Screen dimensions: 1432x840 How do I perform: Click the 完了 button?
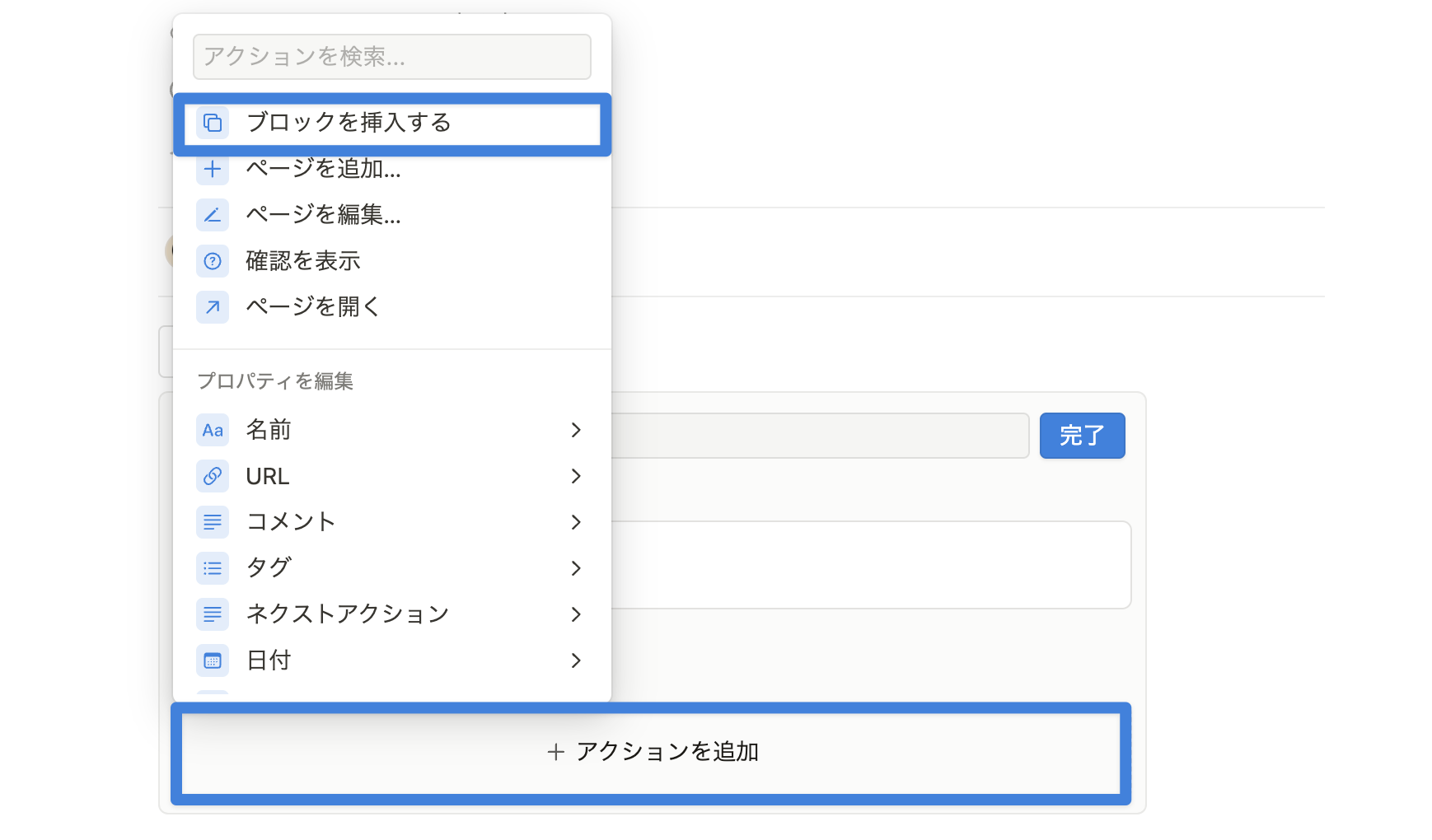point(1082,436)
